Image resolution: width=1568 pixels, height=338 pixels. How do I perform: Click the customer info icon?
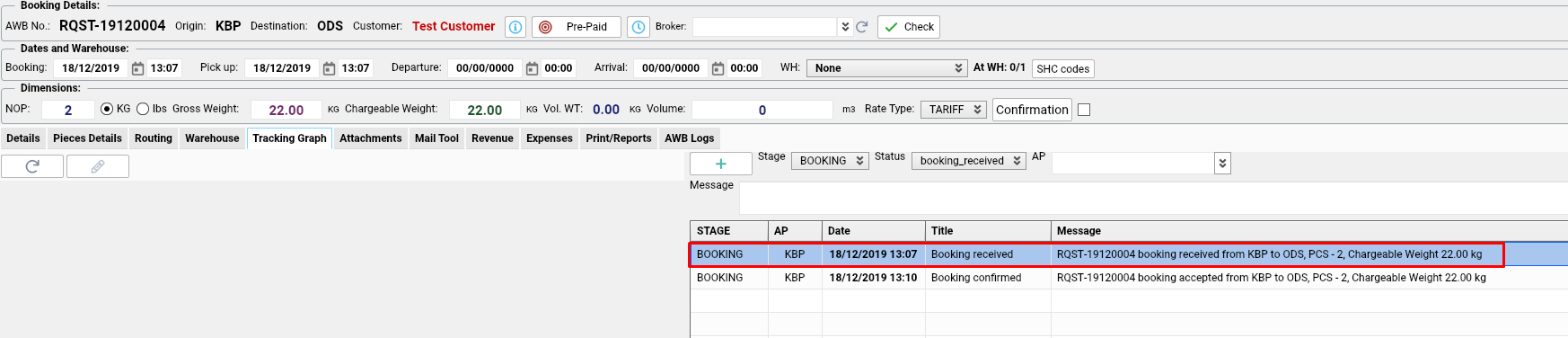pos(515,27)
